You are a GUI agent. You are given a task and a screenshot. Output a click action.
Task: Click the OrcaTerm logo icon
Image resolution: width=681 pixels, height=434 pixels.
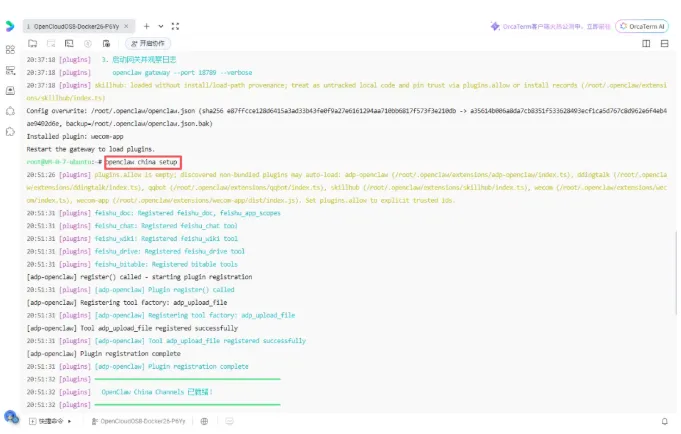pyautogui.click(x=10, y=26)
